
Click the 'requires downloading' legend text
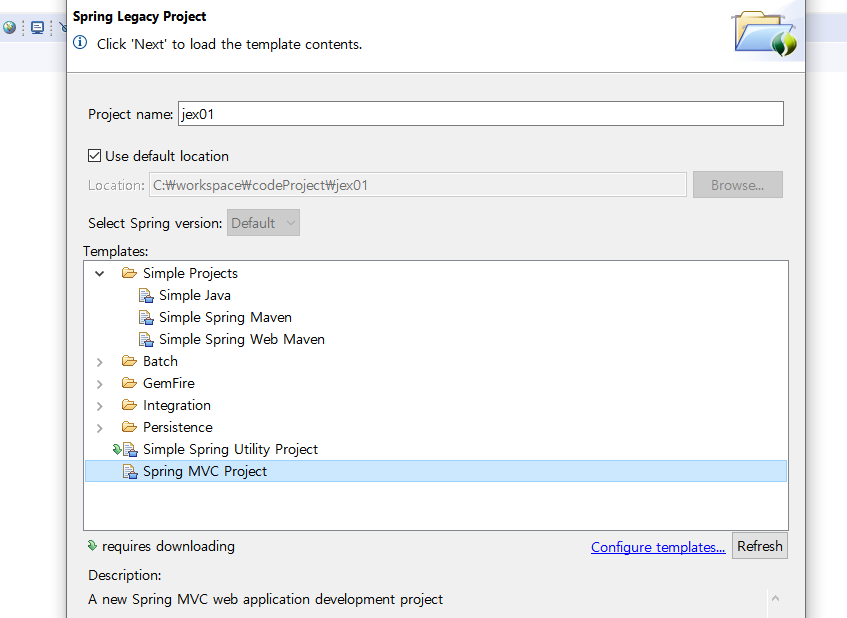[168, 546]
